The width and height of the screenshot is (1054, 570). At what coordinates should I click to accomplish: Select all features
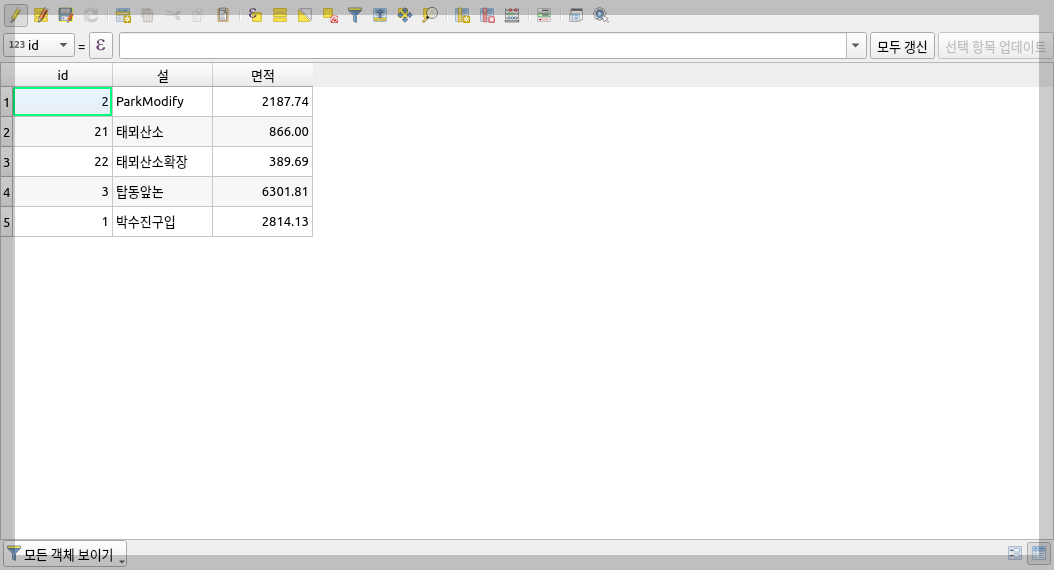pyautogui.click(x=280, y=15)
